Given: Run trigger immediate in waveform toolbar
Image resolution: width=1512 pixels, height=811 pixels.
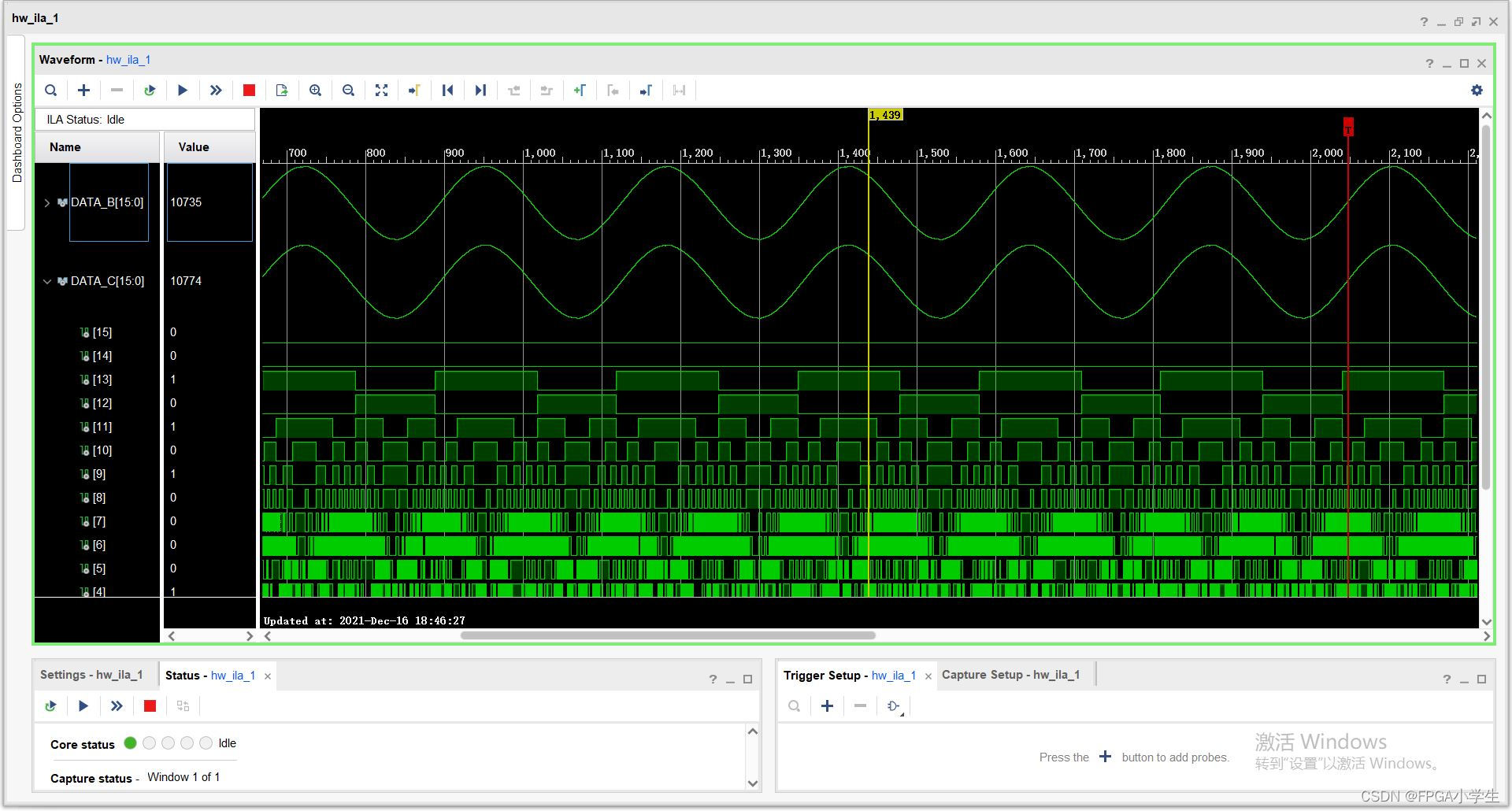Looking at the screenshot, I should coord(216,91).
